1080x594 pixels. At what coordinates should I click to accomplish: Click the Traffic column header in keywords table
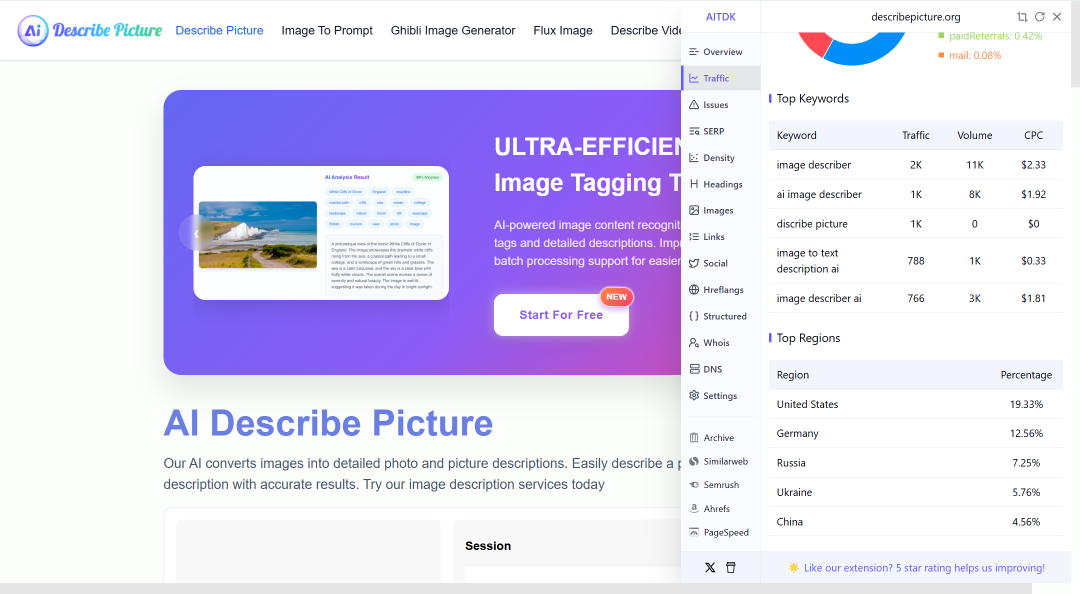pos(915,135)
